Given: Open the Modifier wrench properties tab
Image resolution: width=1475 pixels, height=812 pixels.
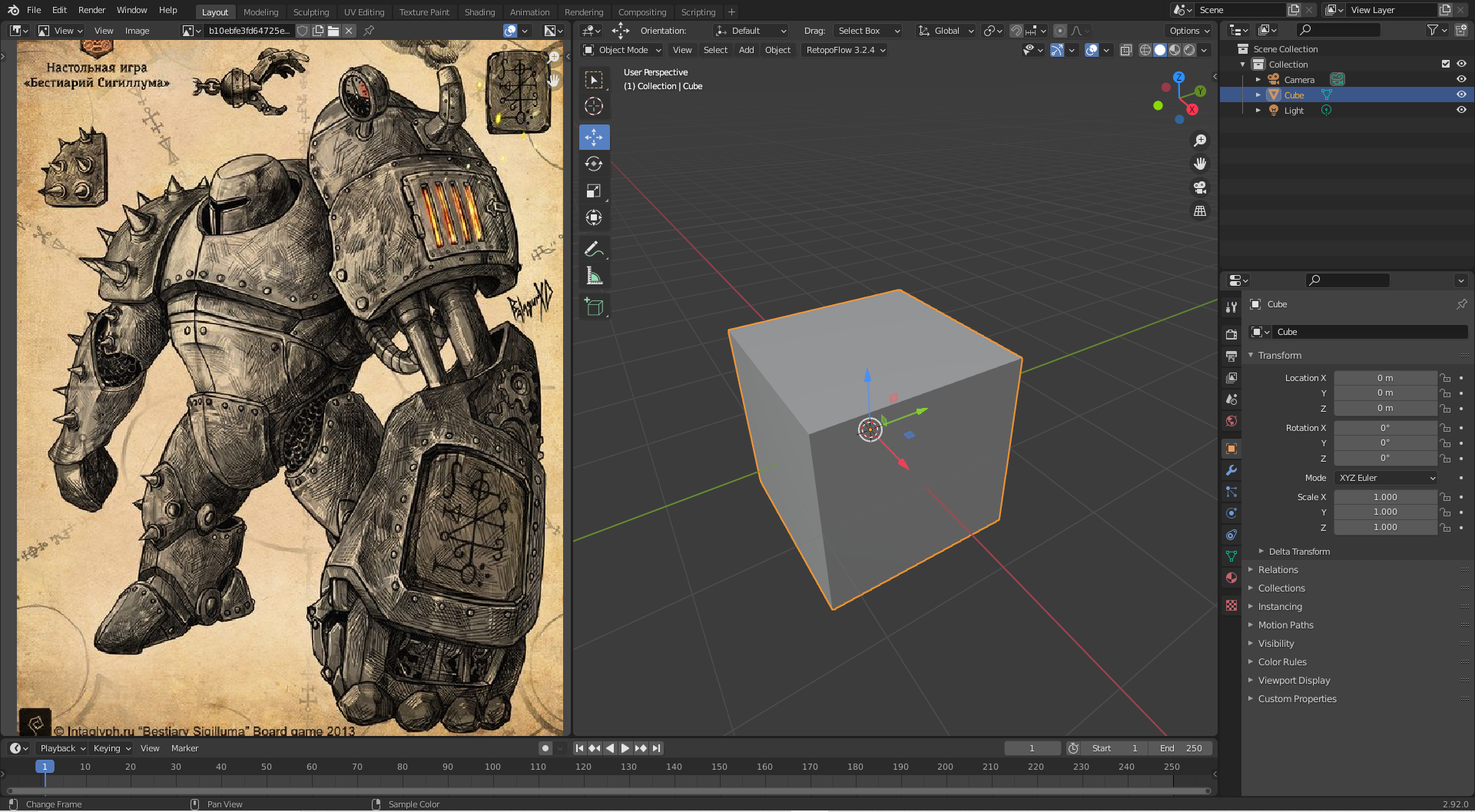Looking at the screenshot, I should click(1231, 470).
